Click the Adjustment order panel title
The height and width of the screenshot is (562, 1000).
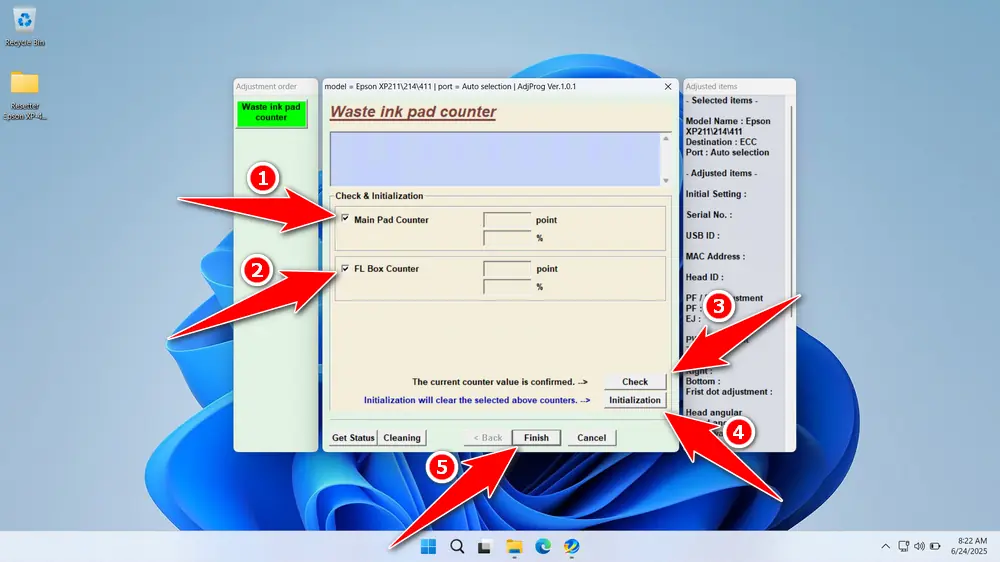(266, 86)
